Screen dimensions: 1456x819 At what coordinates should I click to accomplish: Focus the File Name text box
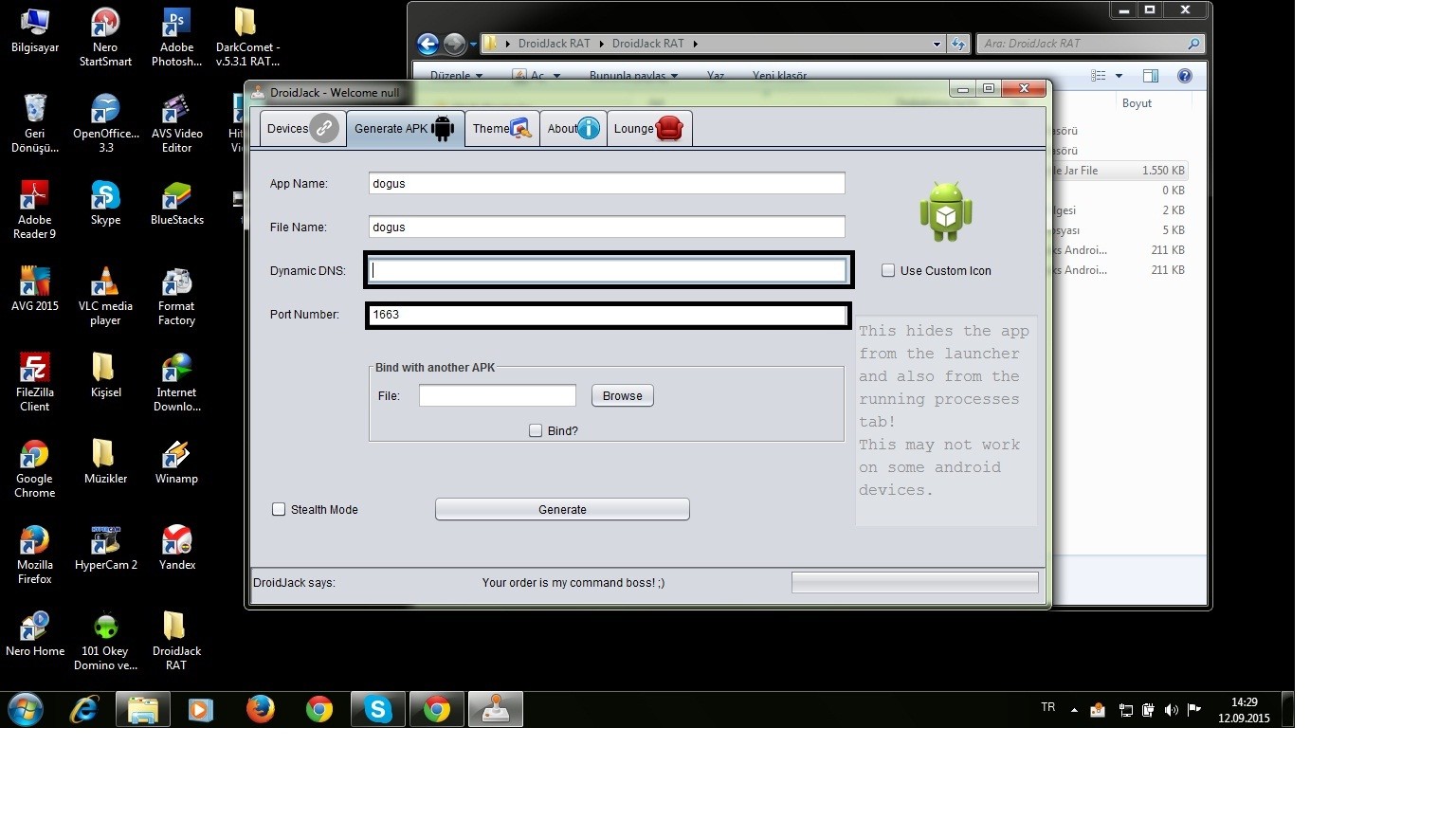coord(607,227)
